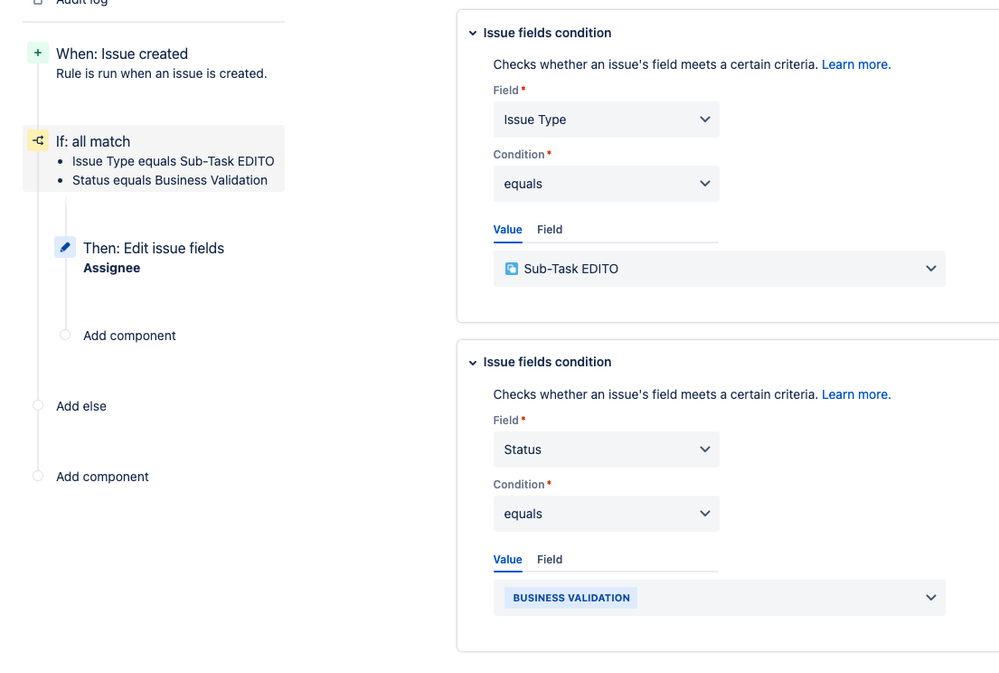Collapse the second Issue fields condition section
Viewport: 999px width, 673px height.
pyautogui.click(x=473, y=362)
